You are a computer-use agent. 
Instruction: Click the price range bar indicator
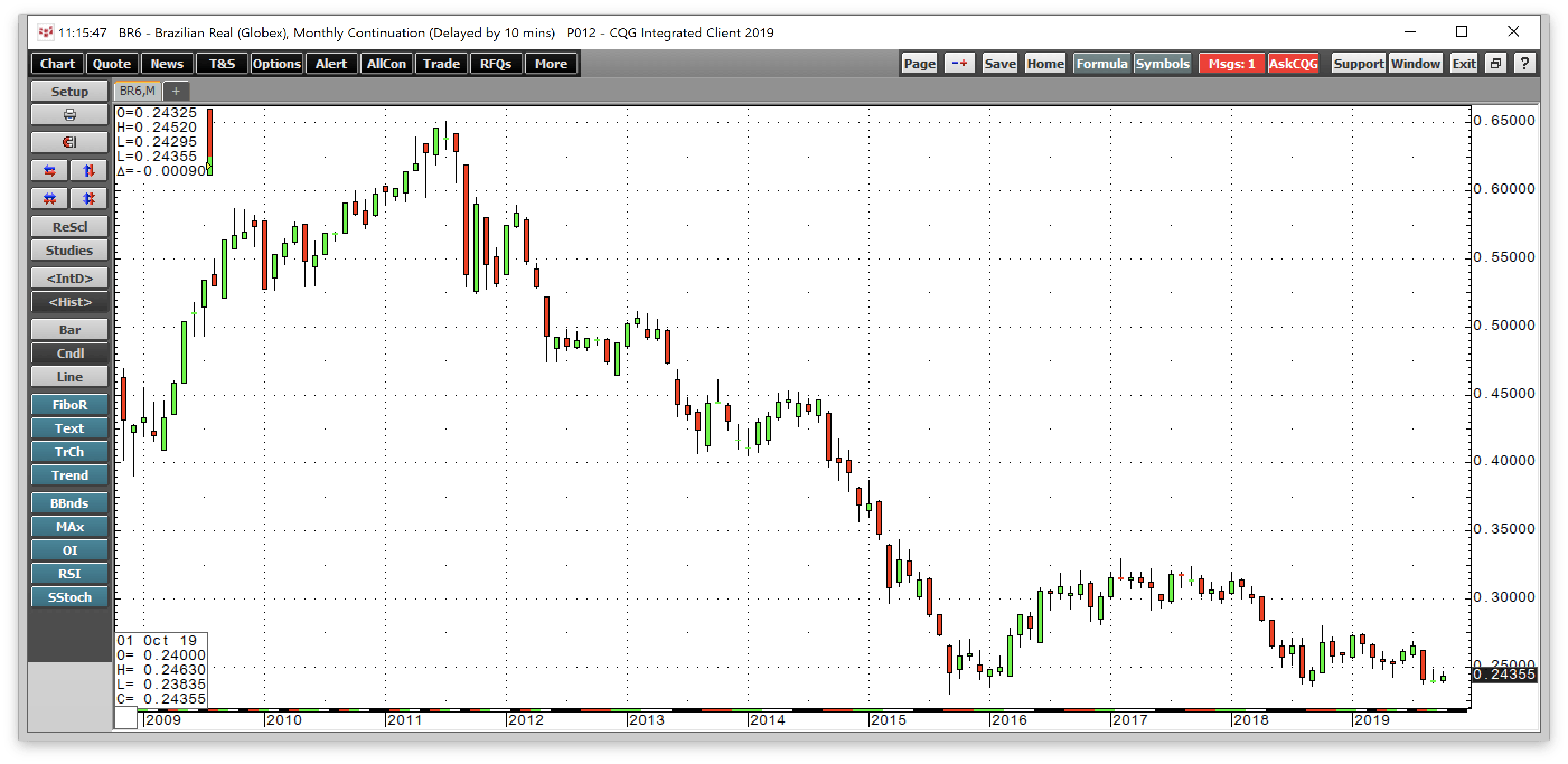(x=210, y=142)
